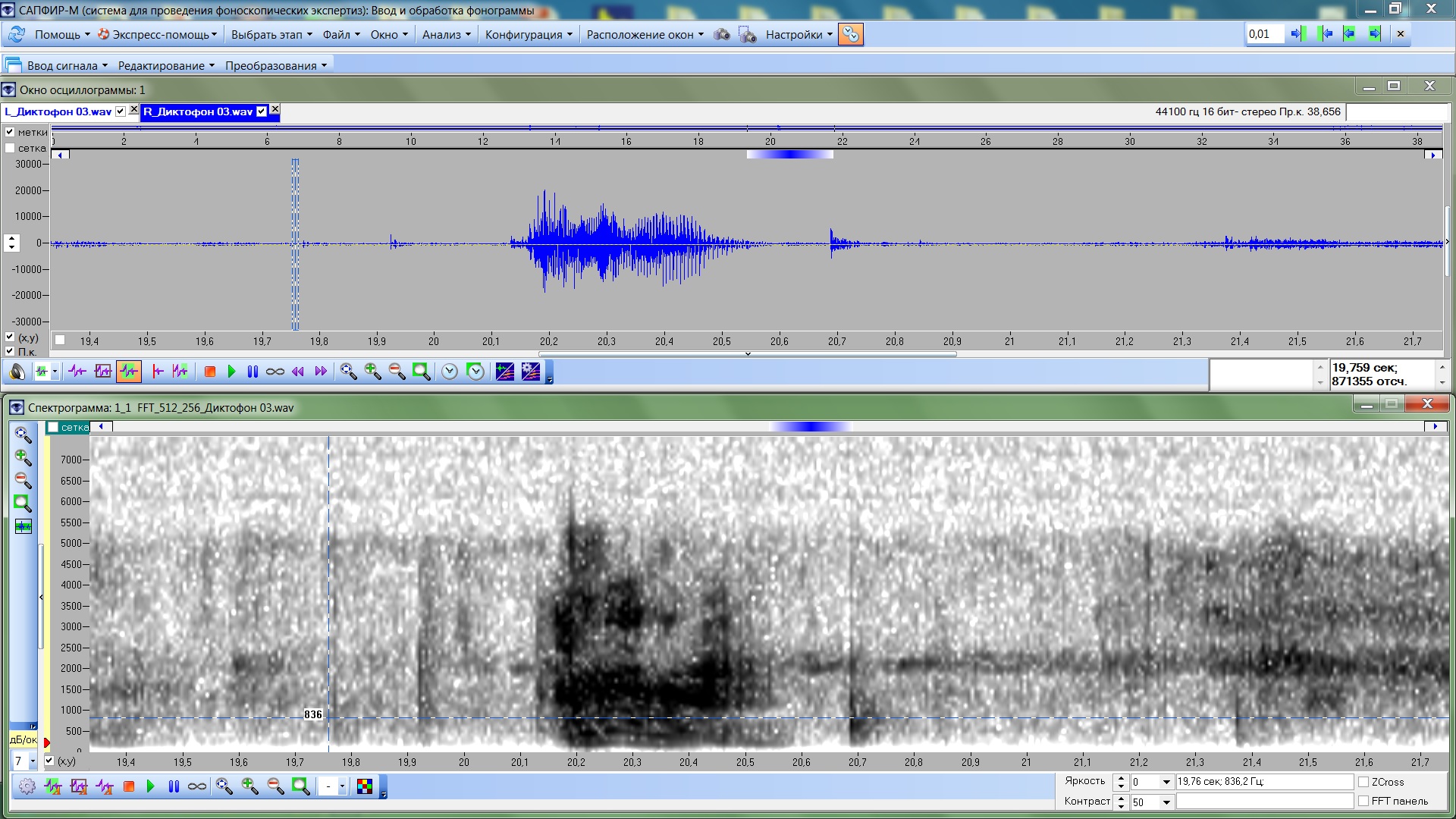The width and height of the screenshot is (1456, 819).
Task: Open dropdown showing 7 in spectrogram corner
Action: [33, 761]
